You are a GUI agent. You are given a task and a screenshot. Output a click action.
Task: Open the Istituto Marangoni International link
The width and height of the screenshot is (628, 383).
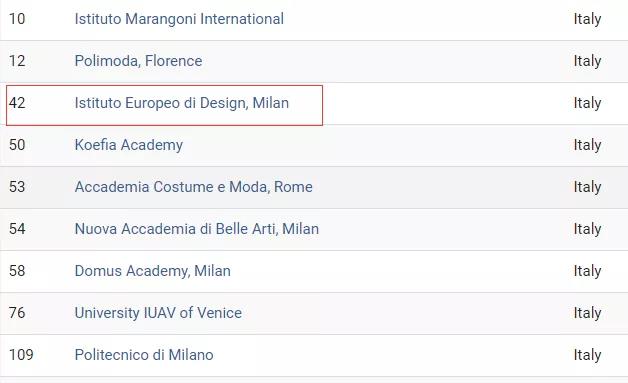179,19
